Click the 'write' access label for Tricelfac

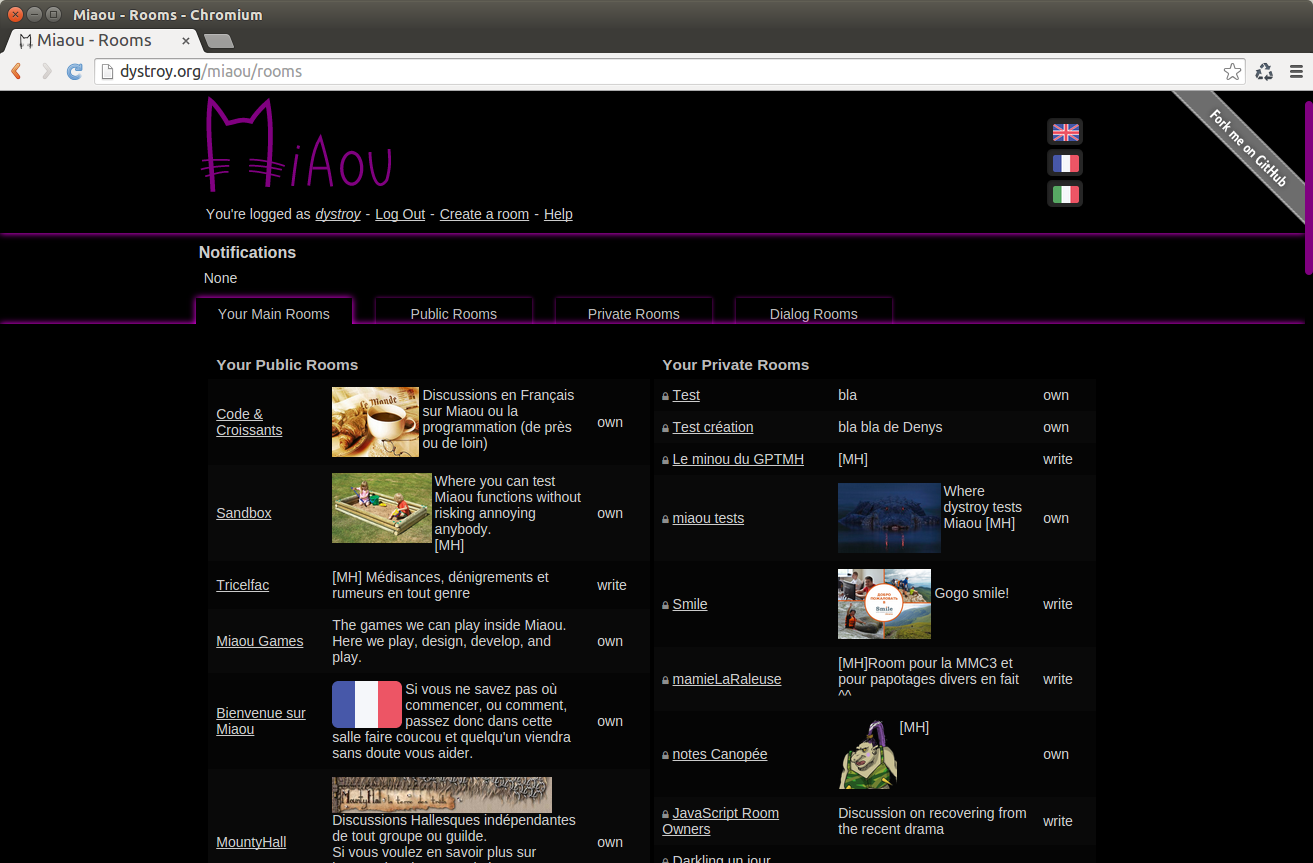click(612, 585)
